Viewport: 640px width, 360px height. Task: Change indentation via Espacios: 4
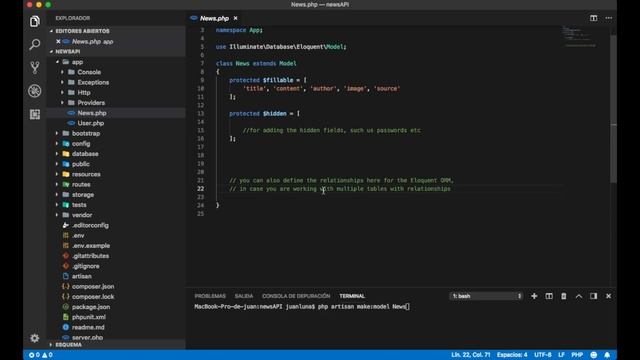(x=512, y=355)
